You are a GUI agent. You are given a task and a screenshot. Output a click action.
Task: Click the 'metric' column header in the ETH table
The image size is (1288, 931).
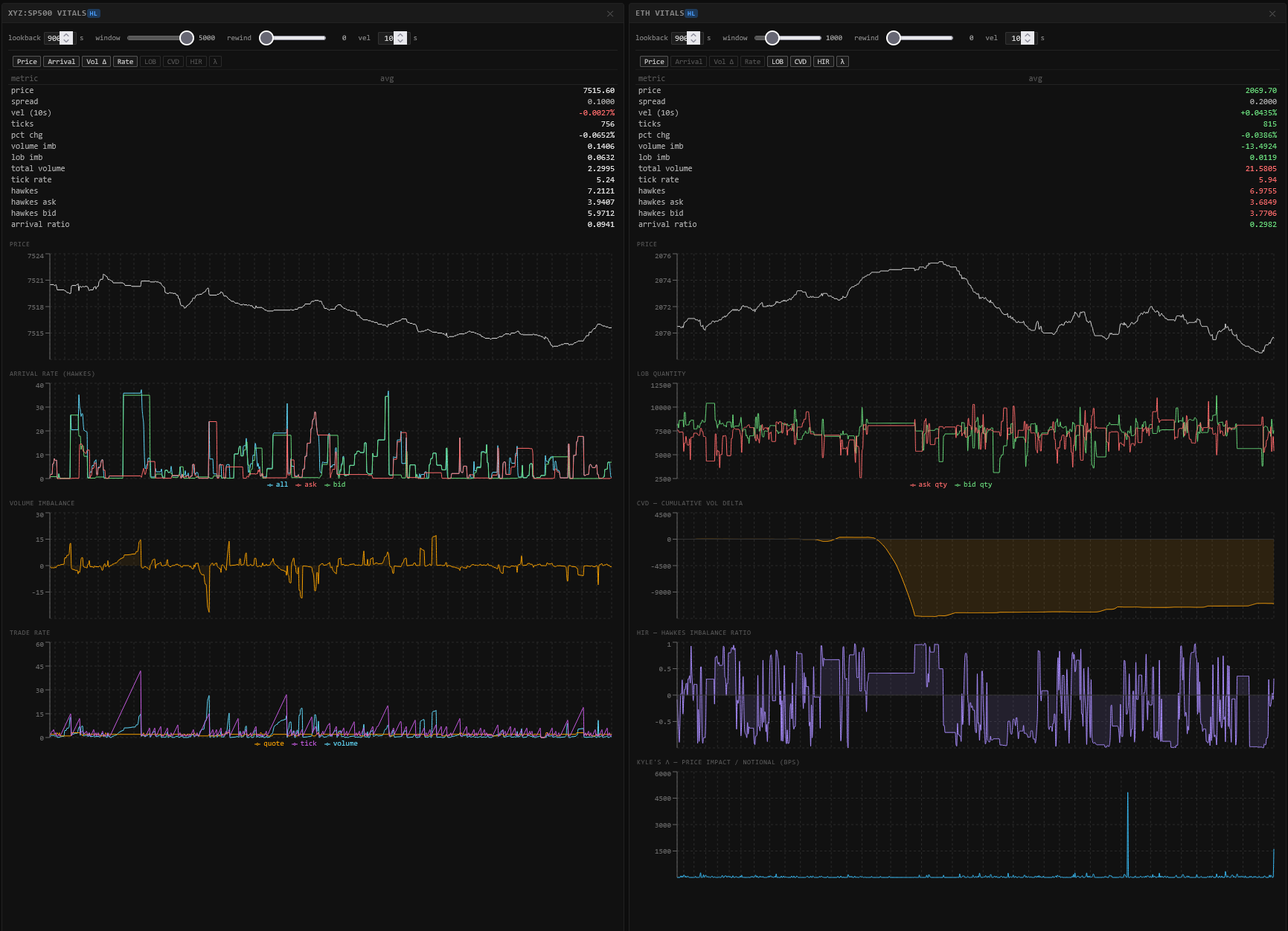[x=652, y=79]
